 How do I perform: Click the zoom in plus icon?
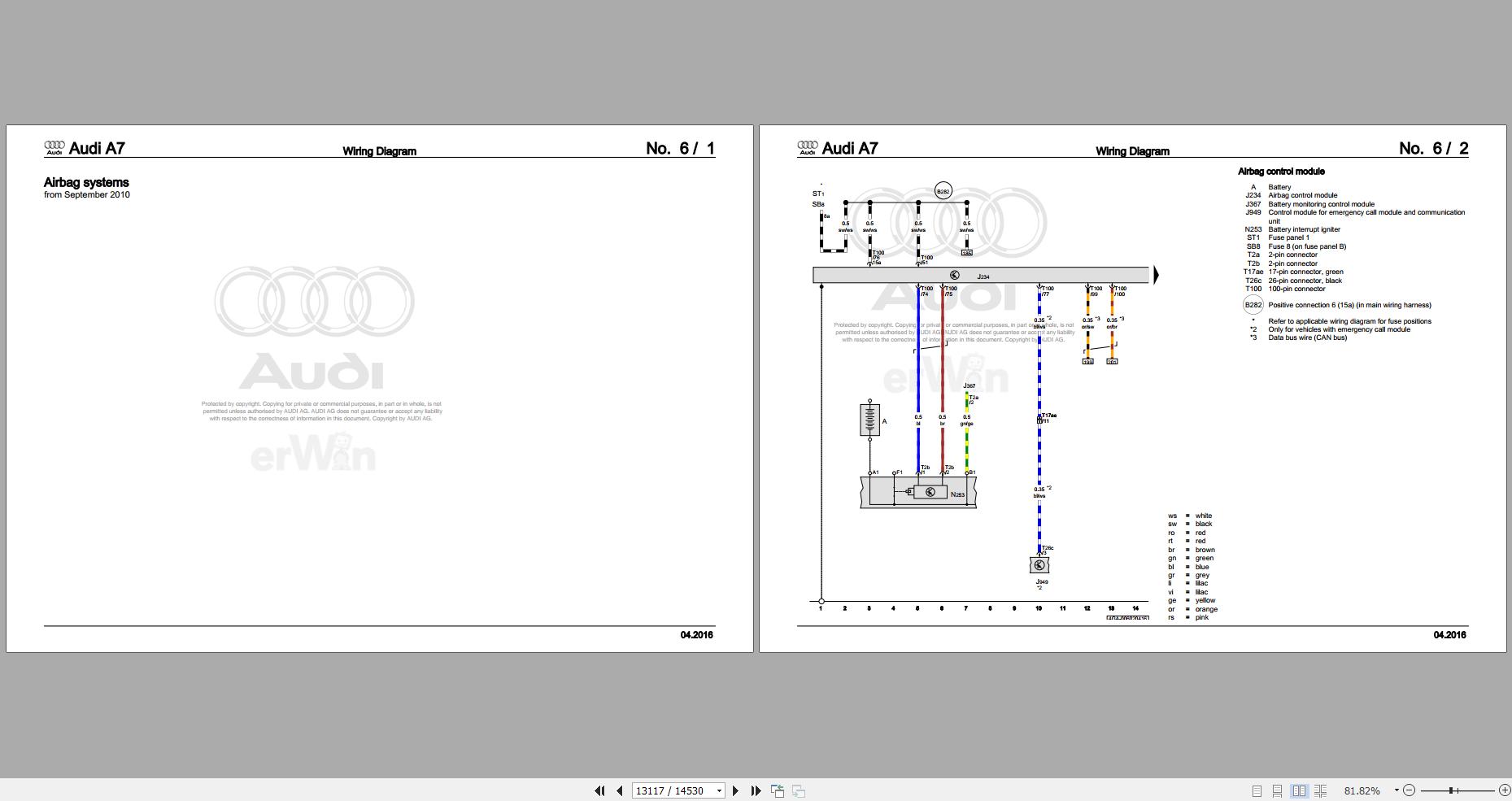coord(1505,790)
